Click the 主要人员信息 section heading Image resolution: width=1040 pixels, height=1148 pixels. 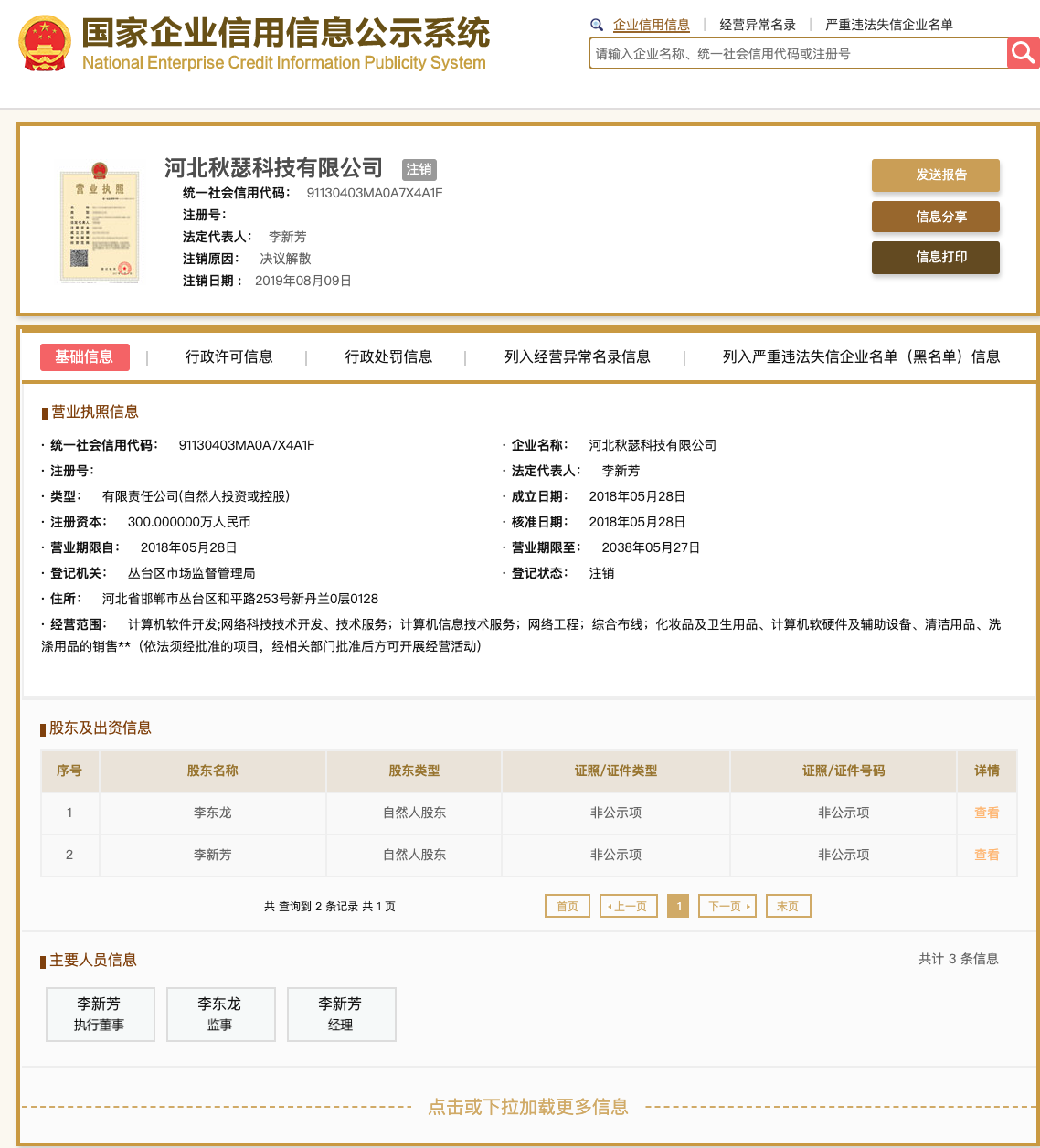coord(93,960)
